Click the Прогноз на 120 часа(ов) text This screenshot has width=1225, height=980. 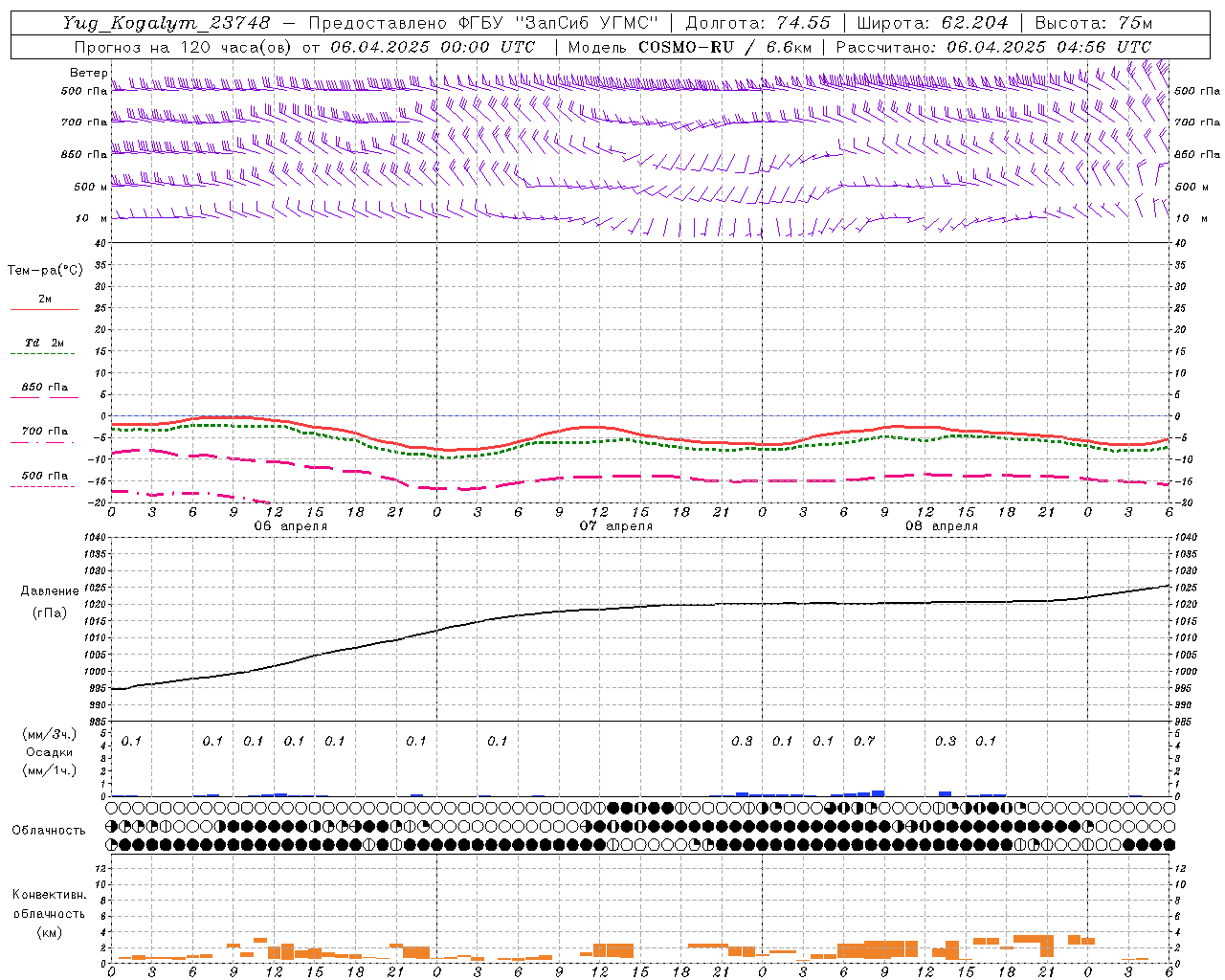point(185,47)
